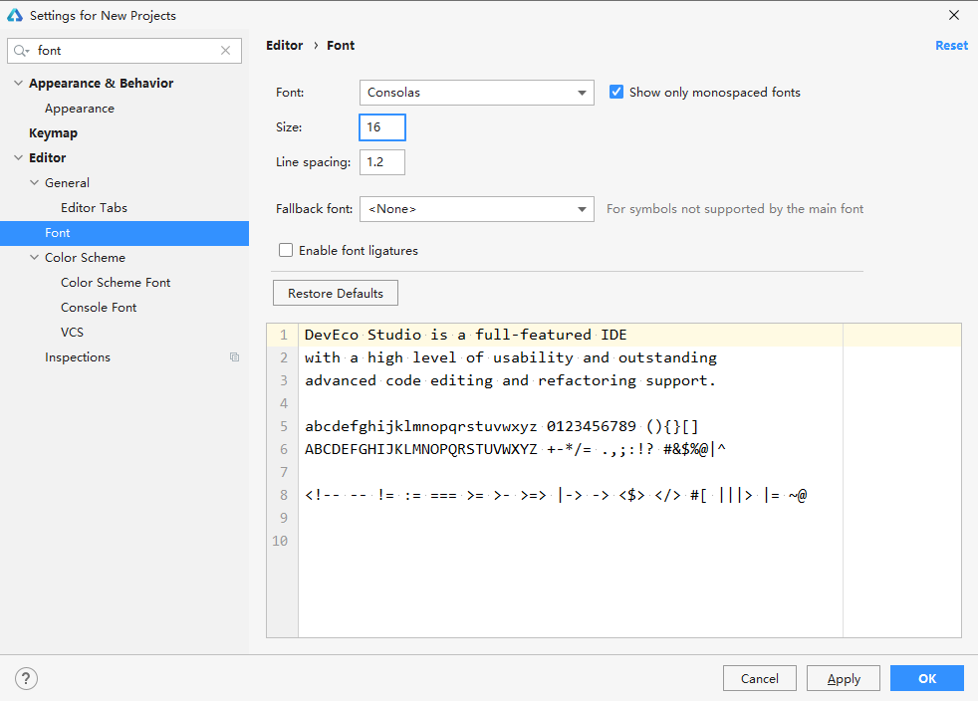Click preview line 'with a high level of usability'
Viewport: 978px width, 701px height.
pyautogui.click(x=510, y=358)
